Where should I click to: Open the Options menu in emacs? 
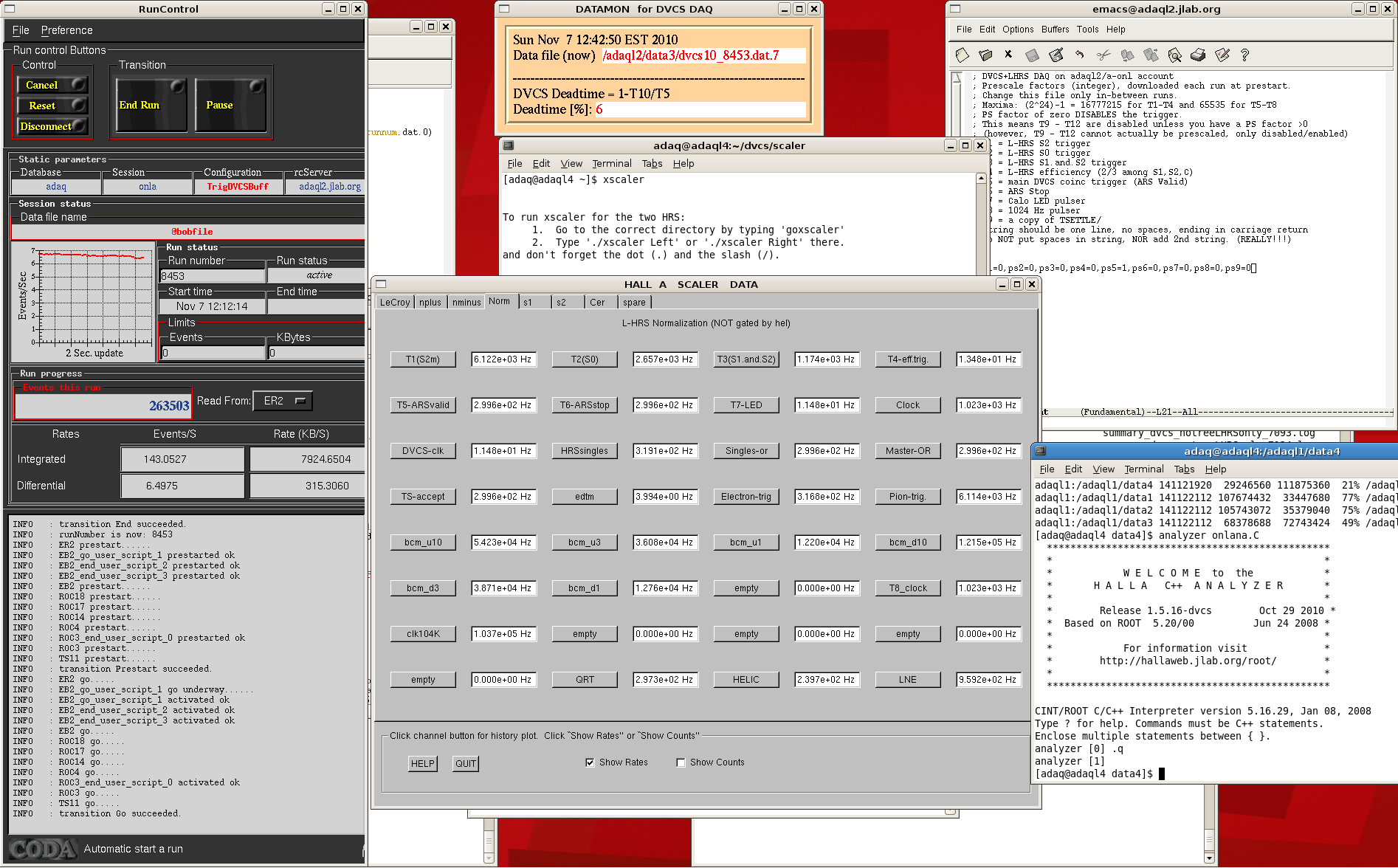pyautogui.click(x=1018, y=30)
